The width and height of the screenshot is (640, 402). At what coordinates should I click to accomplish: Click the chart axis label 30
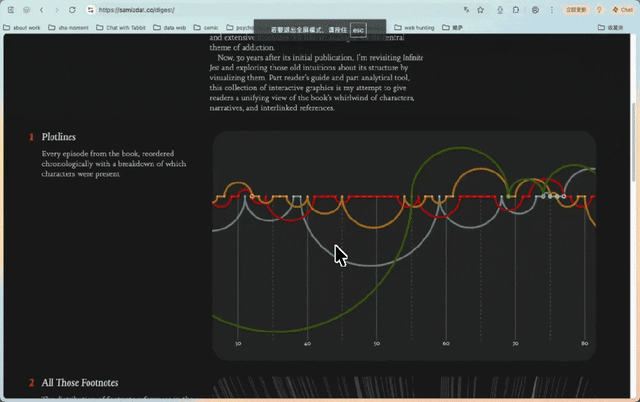tap(238, 344)
